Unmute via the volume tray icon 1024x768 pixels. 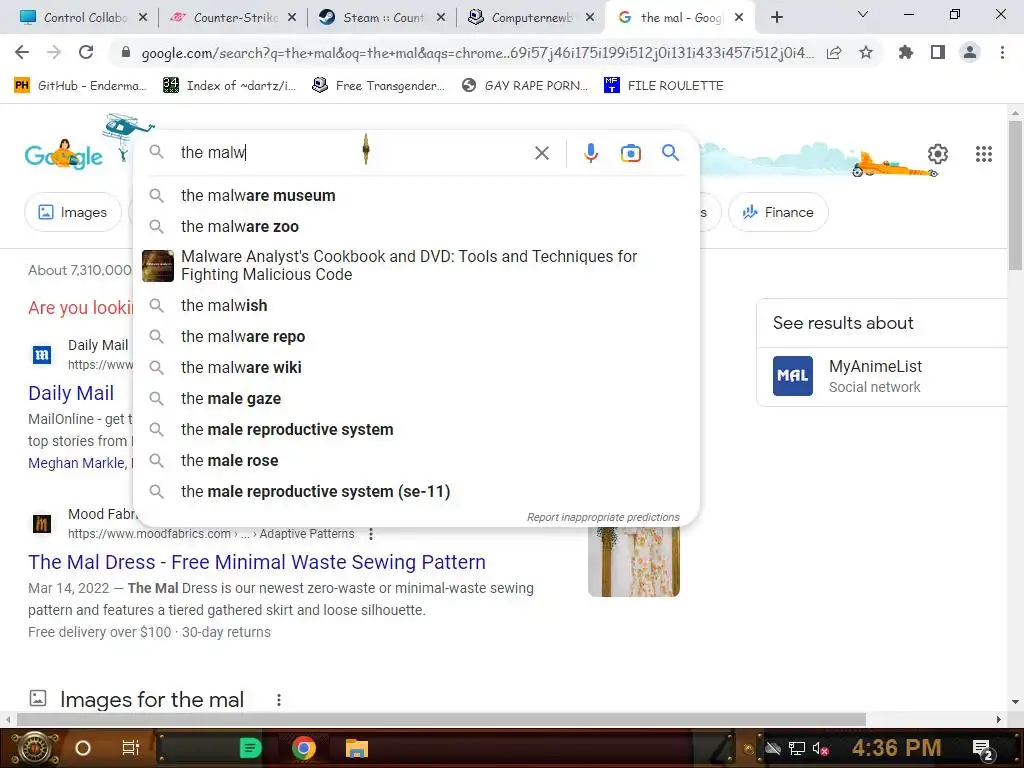(821, 748)
